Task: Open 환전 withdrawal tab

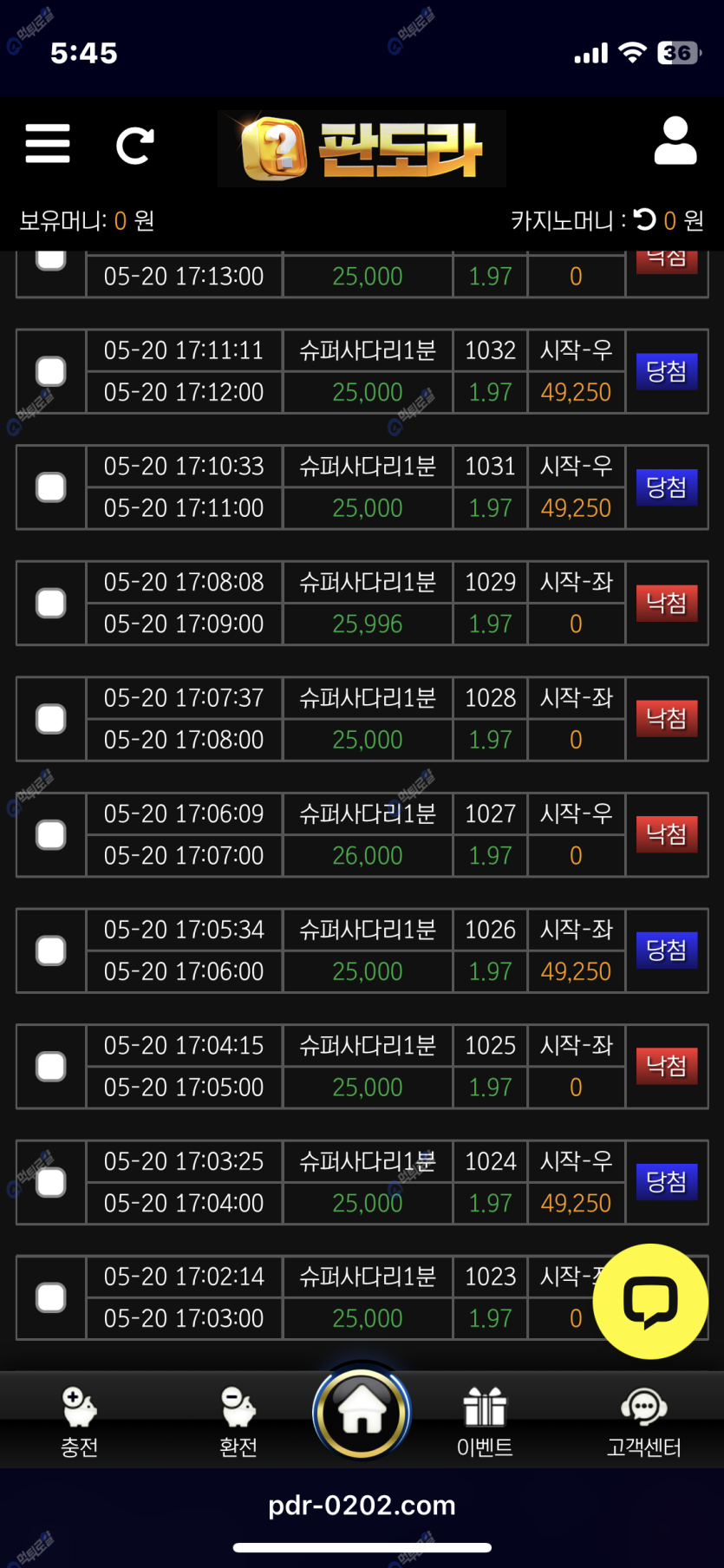Action: click(238, 1422)
